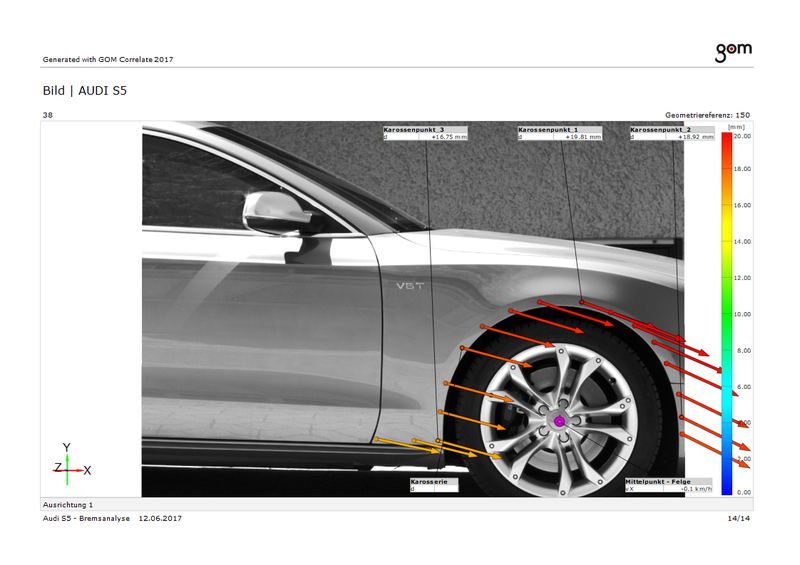
Task: Click the Ausrichtung 1 alignment label
Action: point(68,505)
